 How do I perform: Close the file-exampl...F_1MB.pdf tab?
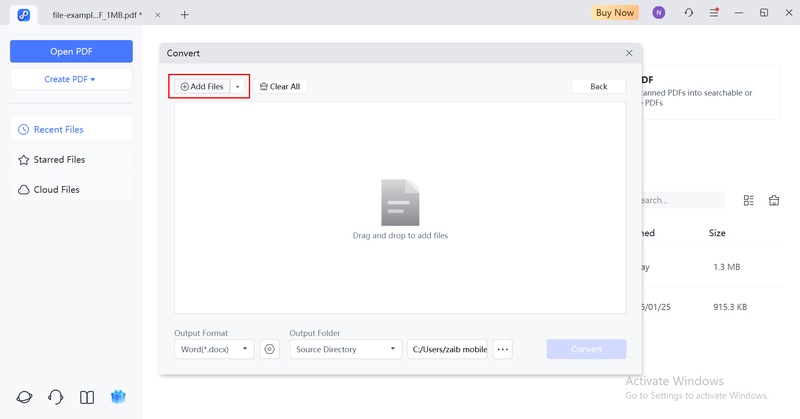coord(158,15)
